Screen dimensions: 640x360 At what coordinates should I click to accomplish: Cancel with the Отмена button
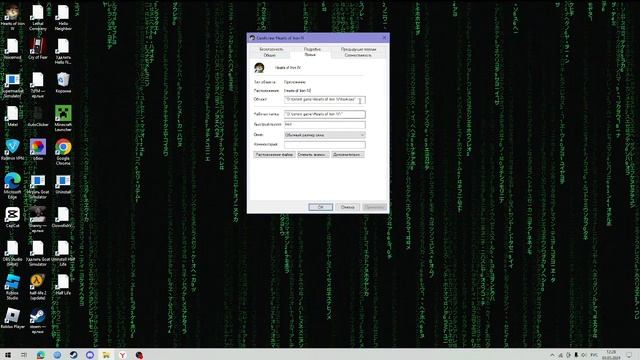pos(347,207)
